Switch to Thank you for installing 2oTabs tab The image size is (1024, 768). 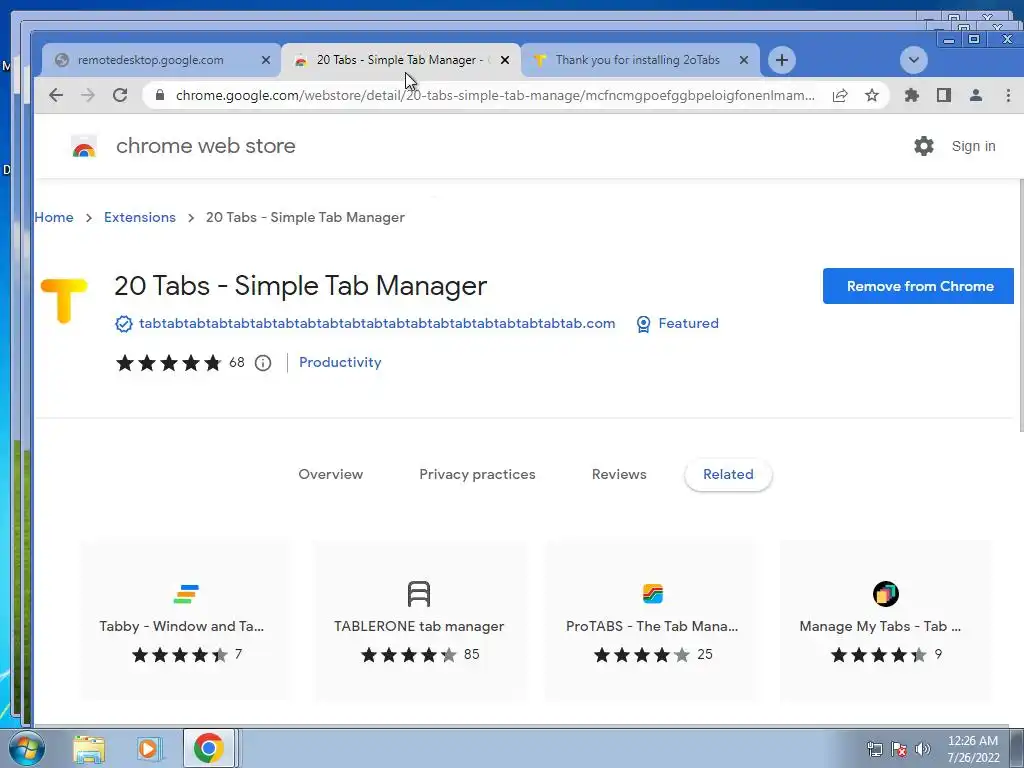(x=640, y=60)
